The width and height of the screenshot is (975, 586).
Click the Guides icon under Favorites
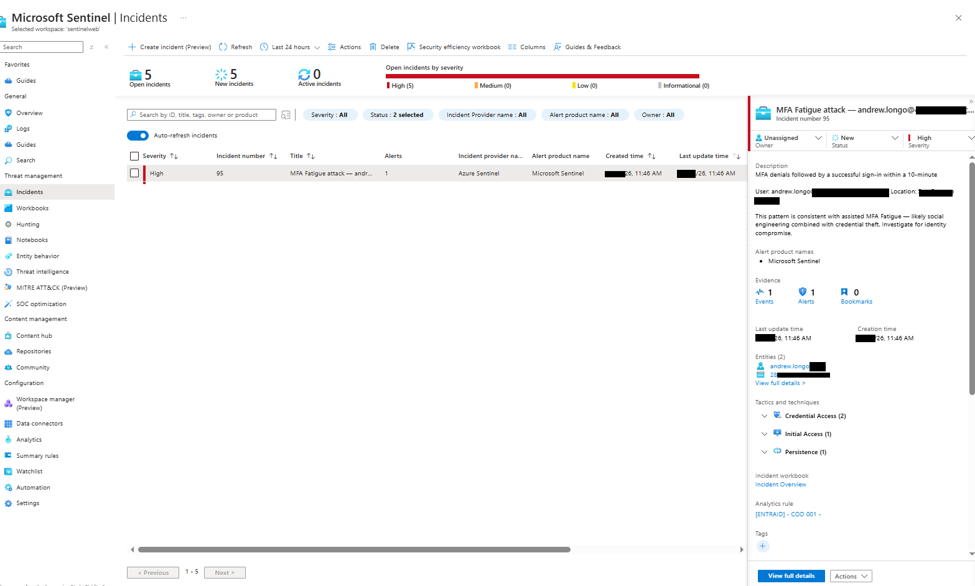[8, 80]
